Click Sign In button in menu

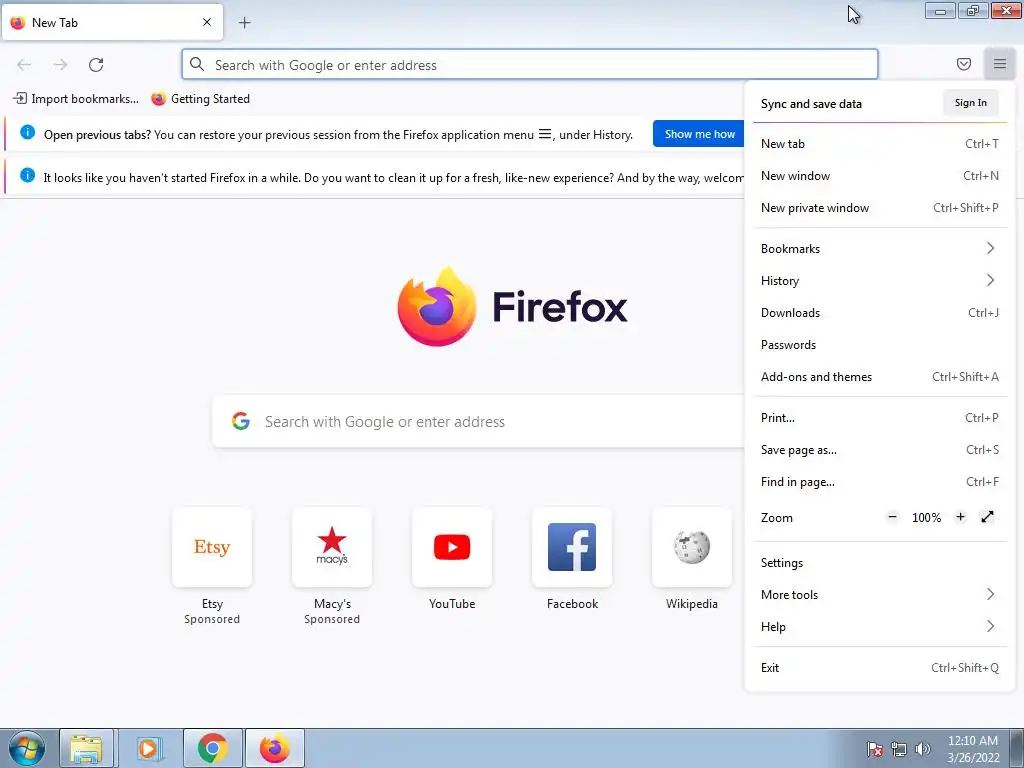(x=970, y=103)
